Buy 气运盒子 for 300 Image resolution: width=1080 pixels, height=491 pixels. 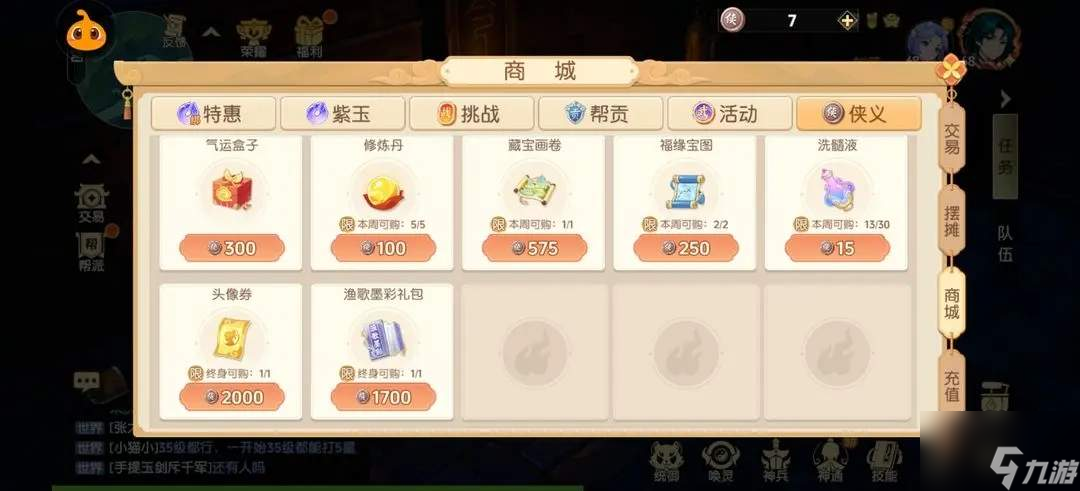coord(231,248)
